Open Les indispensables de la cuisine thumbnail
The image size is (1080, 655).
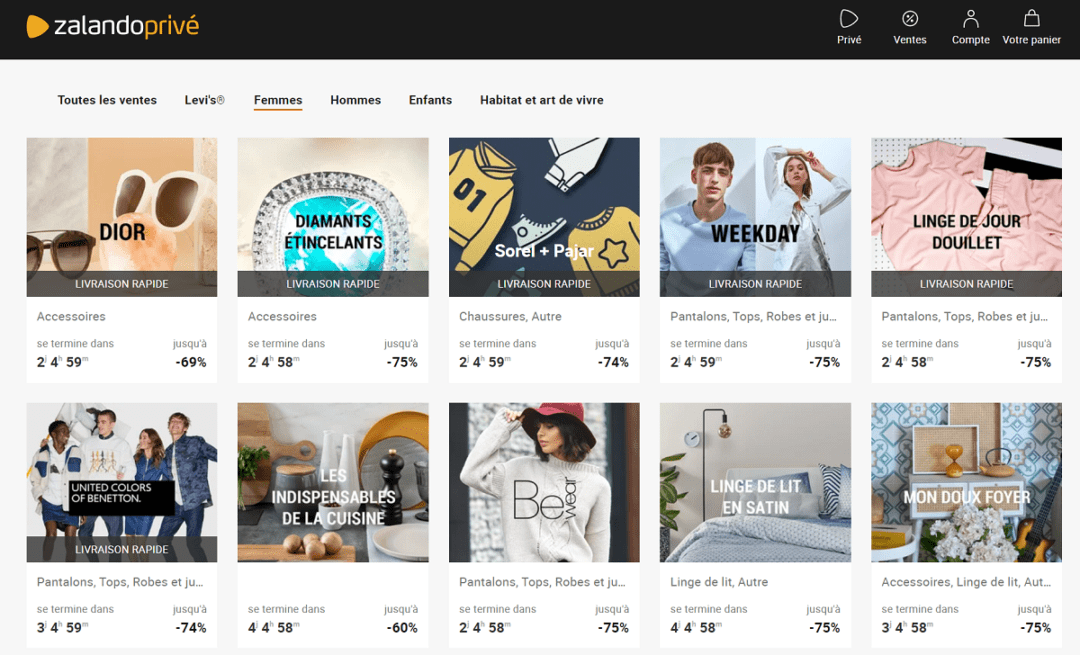point(333,482)
